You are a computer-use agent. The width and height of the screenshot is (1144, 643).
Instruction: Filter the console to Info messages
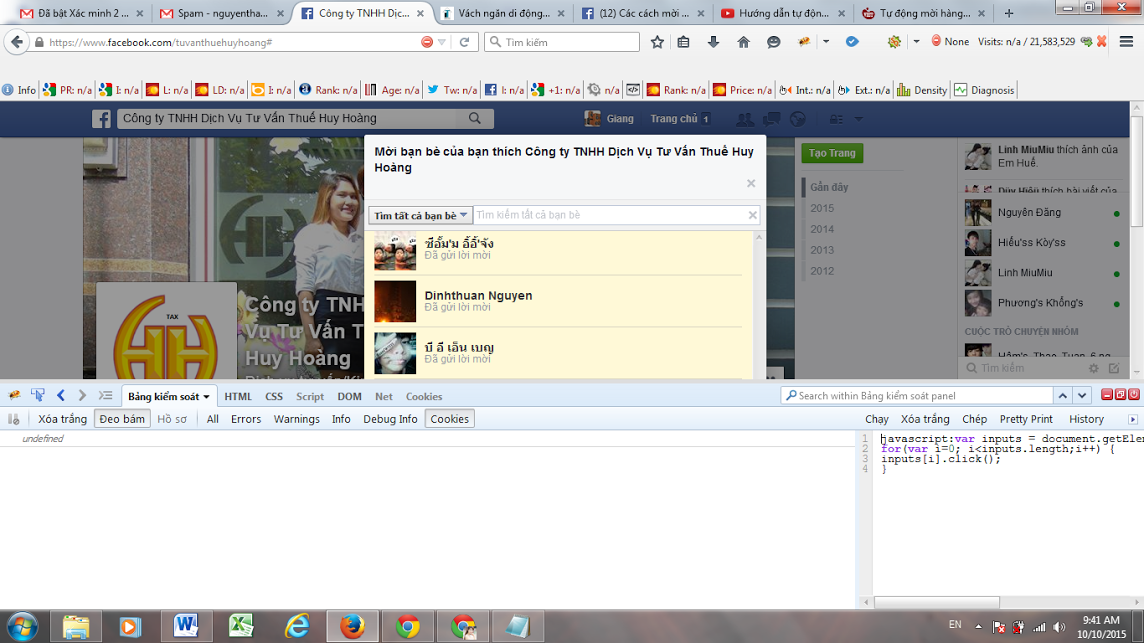point(341,419)
